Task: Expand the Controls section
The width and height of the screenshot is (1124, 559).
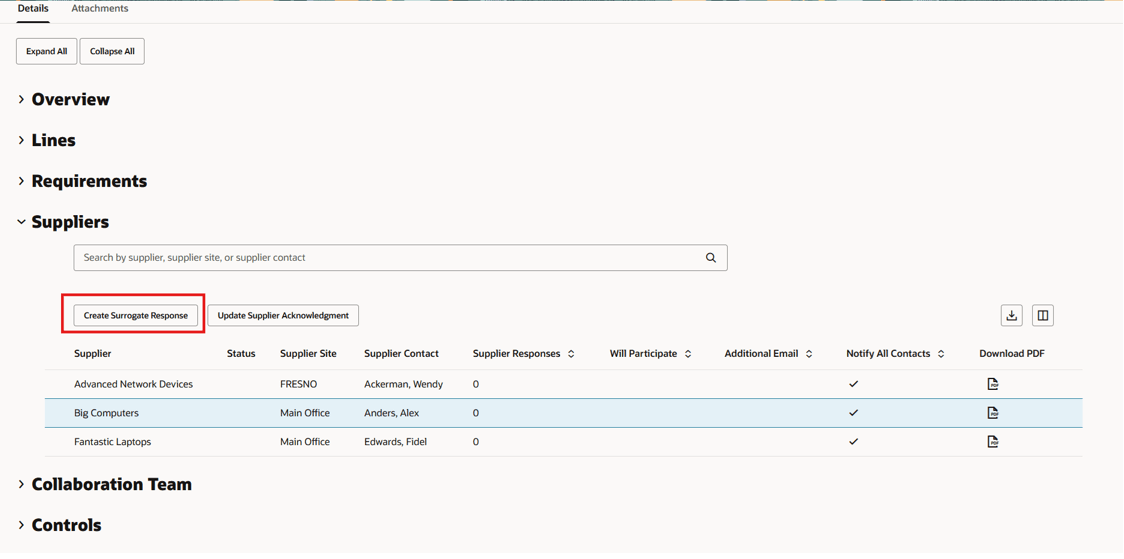Action: pyautogui.click(x=22, y=525)
